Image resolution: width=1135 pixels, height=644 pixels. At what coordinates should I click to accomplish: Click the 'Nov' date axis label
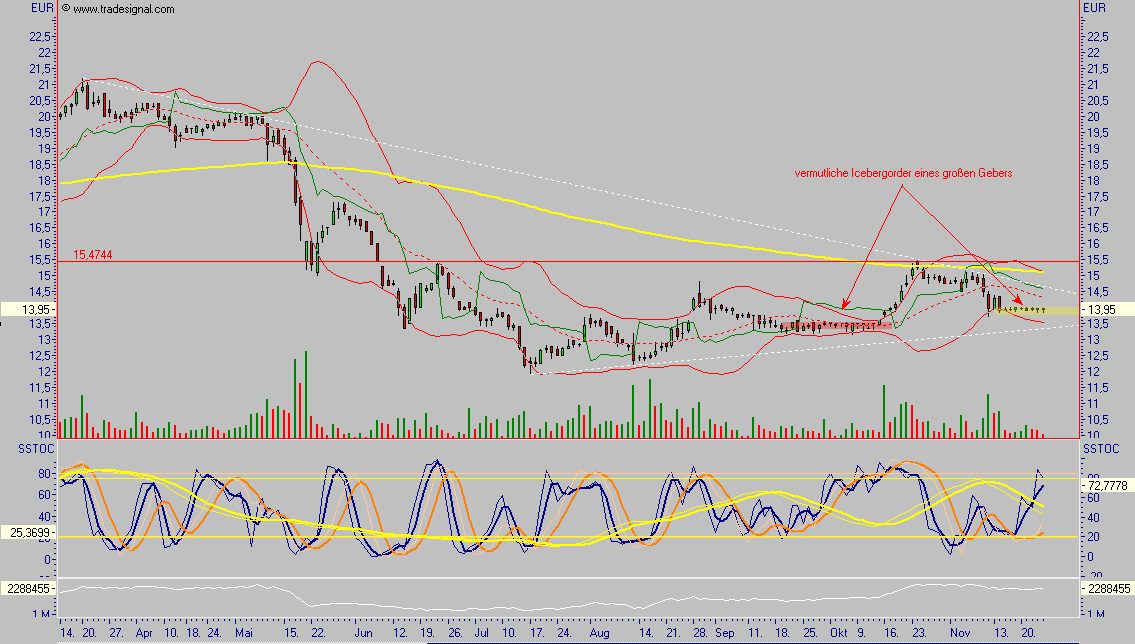[960, 632]
